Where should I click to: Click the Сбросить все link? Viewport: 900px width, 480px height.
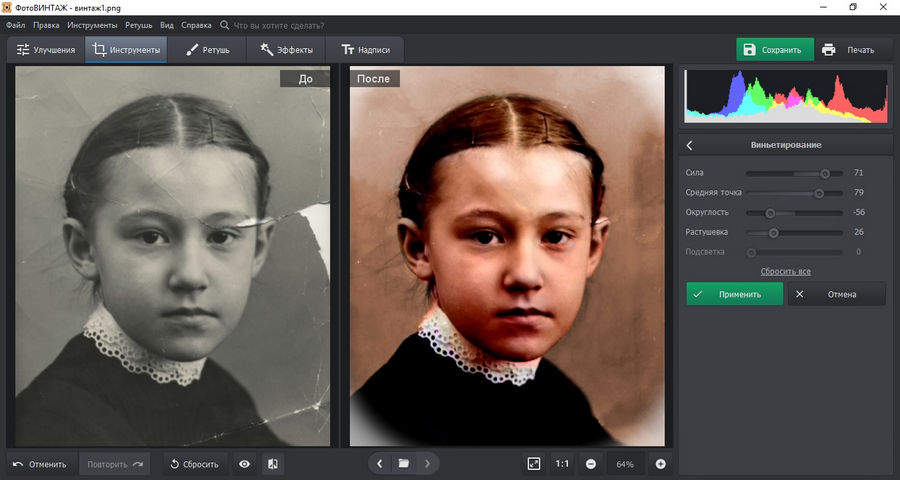(x=785, y=271)
